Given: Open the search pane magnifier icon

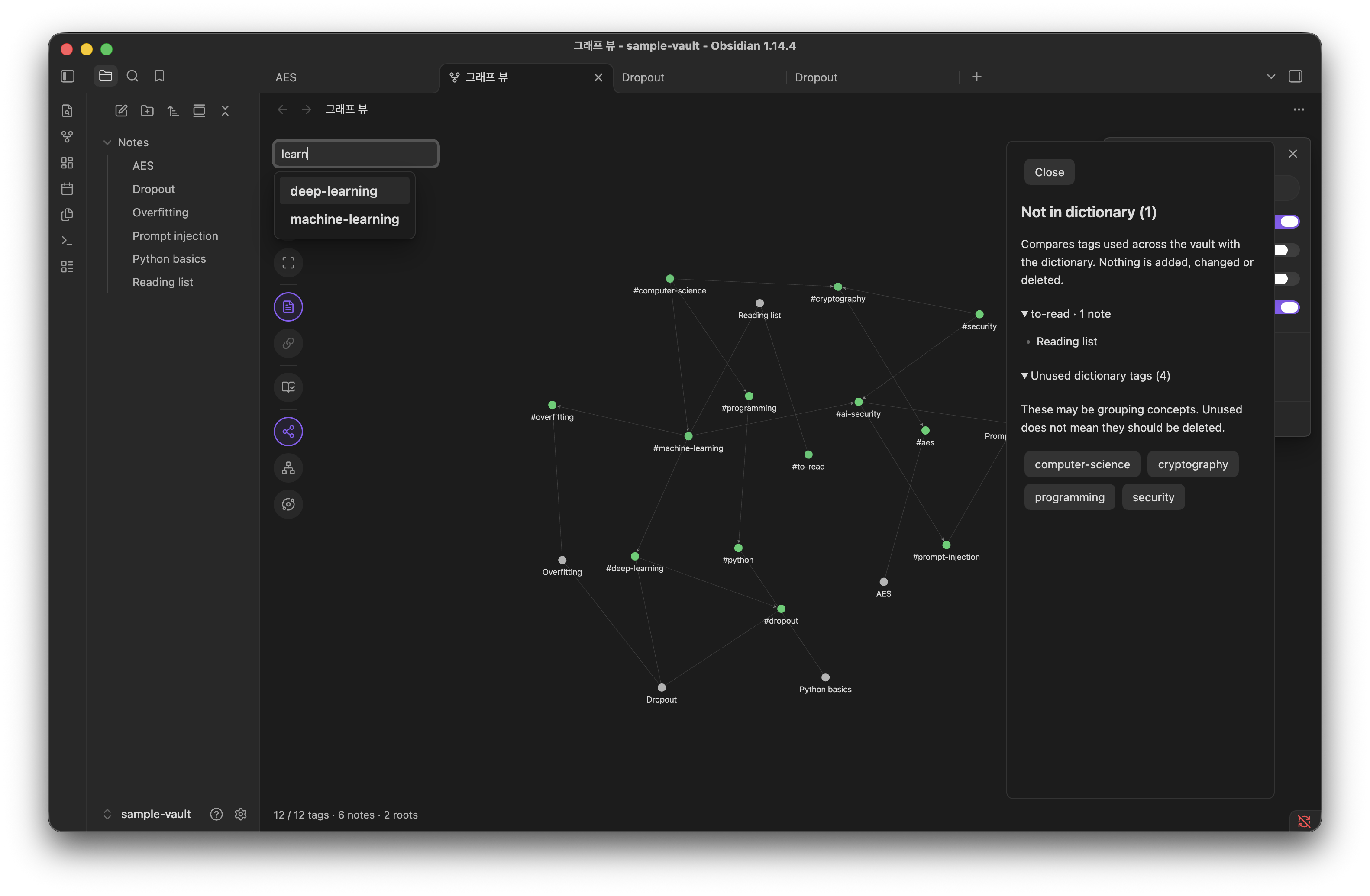Looking at the screenshot, I should pyautogui.click(x=132, y=76).
